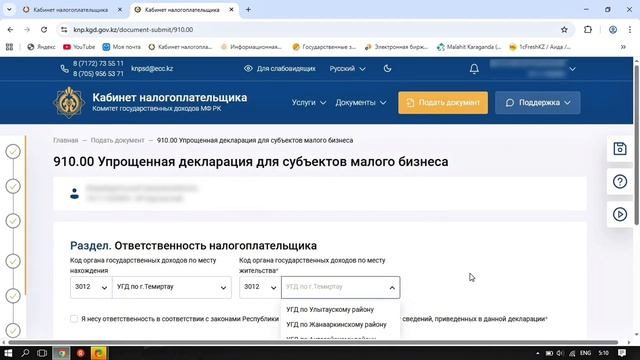Click the save document icon on right sidebar

click(620, 149)
